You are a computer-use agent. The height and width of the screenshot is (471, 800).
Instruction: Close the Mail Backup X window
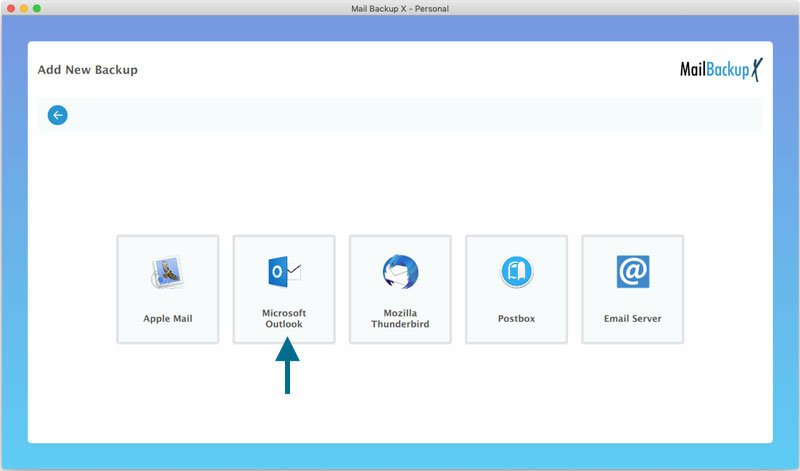pyautogui.click(x=11, y=8)
